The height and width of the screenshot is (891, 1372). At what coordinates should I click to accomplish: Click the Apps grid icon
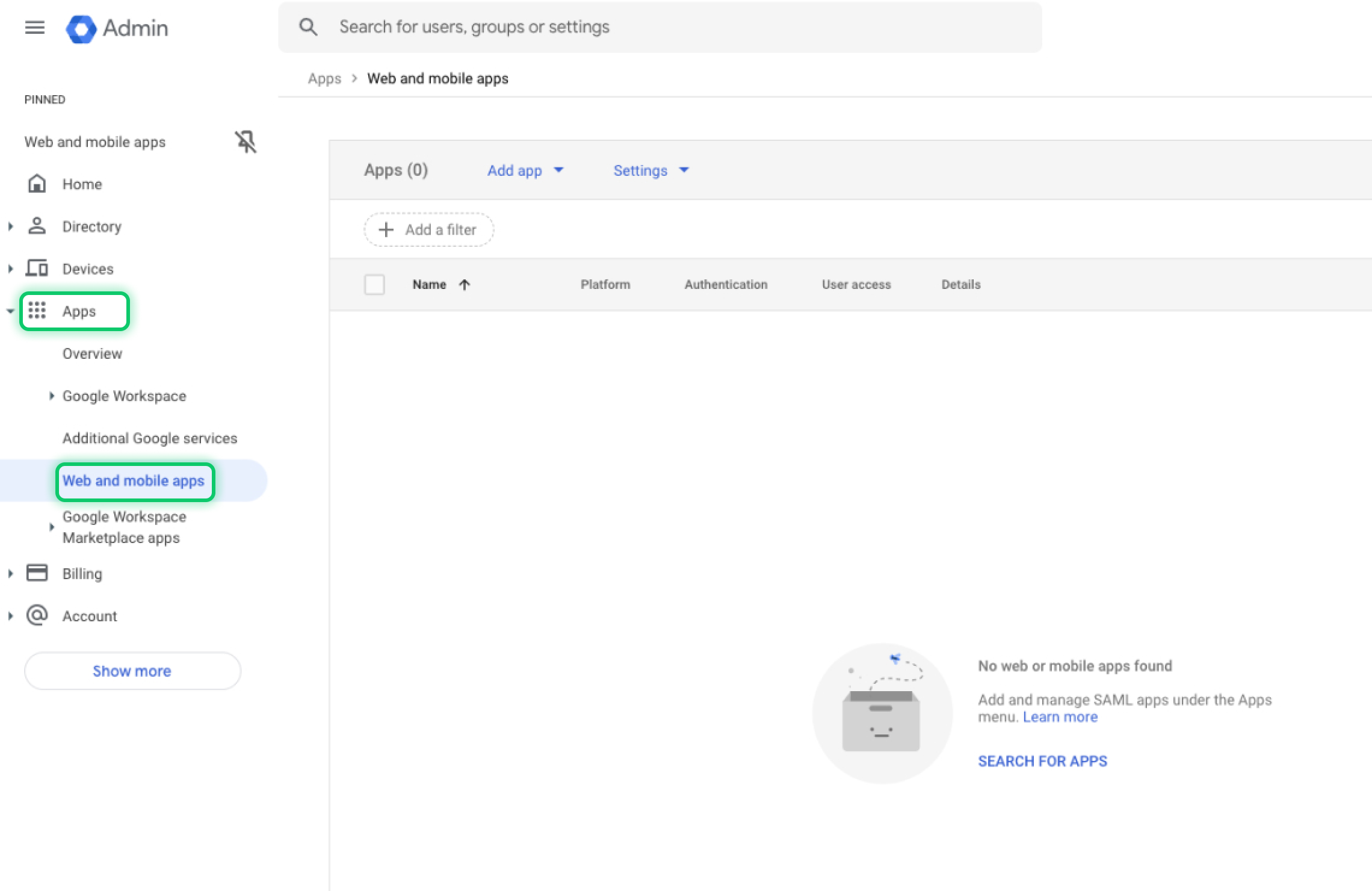click(x=37, y=311)
